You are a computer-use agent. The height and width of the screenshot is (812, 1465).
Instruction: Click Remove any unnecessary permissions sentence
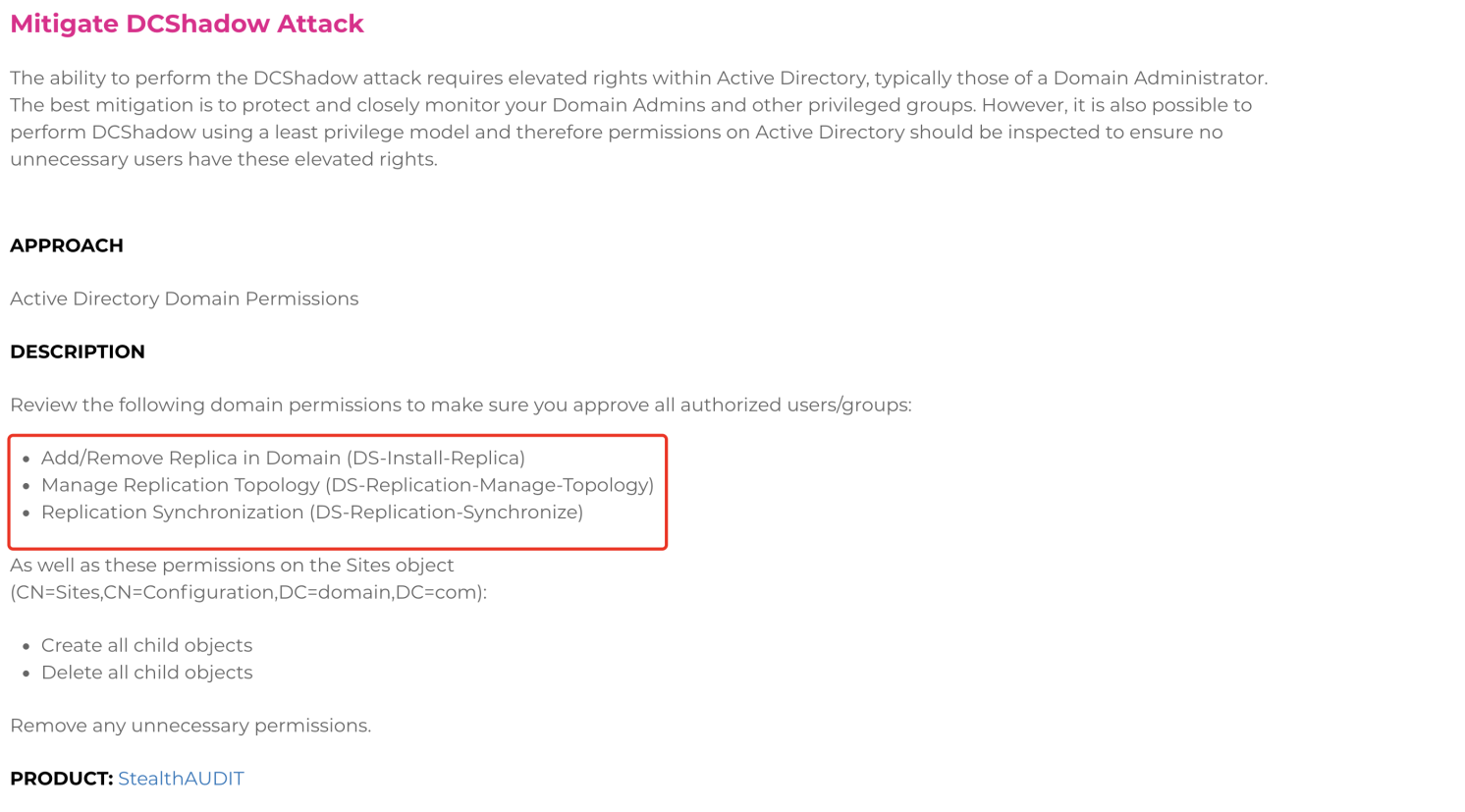(x=190, y=726)
